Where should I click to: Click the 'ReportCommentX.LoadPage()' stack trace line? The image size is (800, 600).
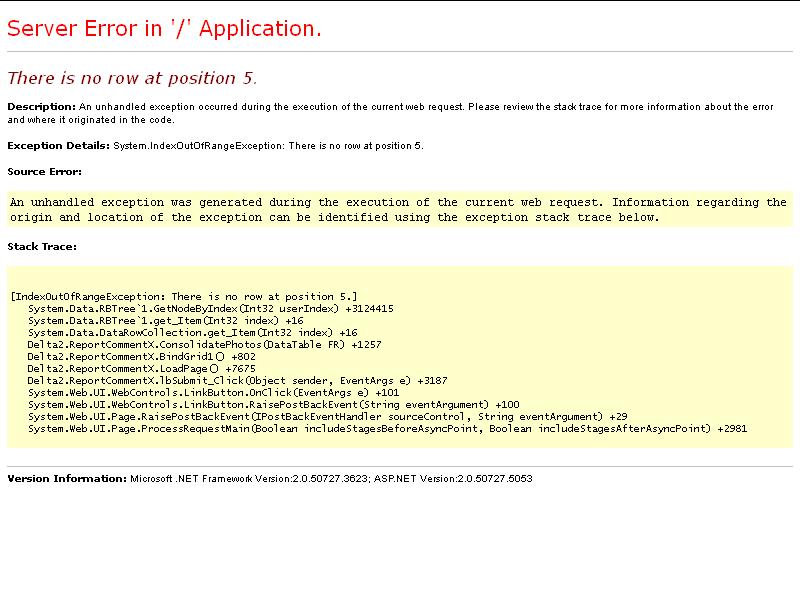tap(141, 369)
